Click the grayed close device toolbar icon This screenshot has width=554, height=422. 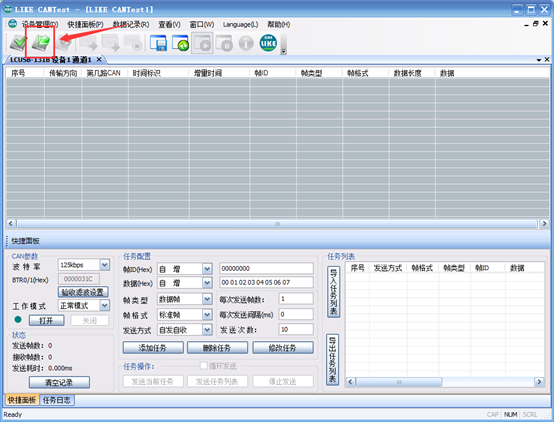point(64,44)
